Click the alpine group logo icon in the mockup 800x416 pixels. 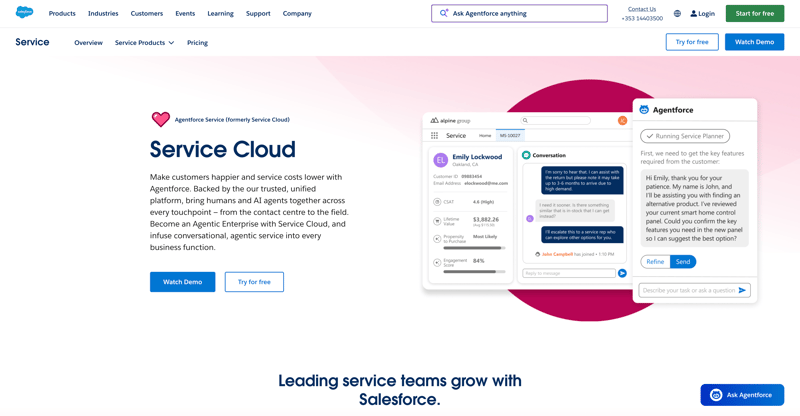click(x=434, y=120)
